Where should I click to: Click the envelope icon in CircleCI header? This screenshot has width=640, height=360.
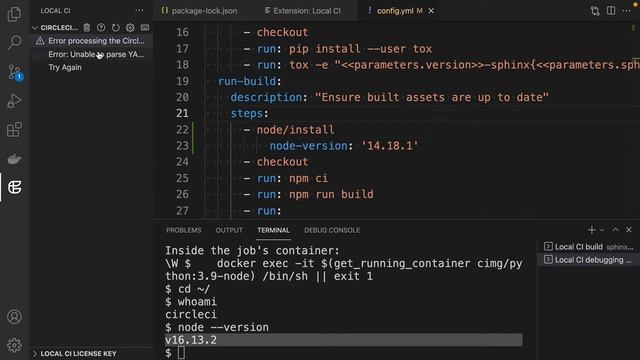tap(144, 27)
